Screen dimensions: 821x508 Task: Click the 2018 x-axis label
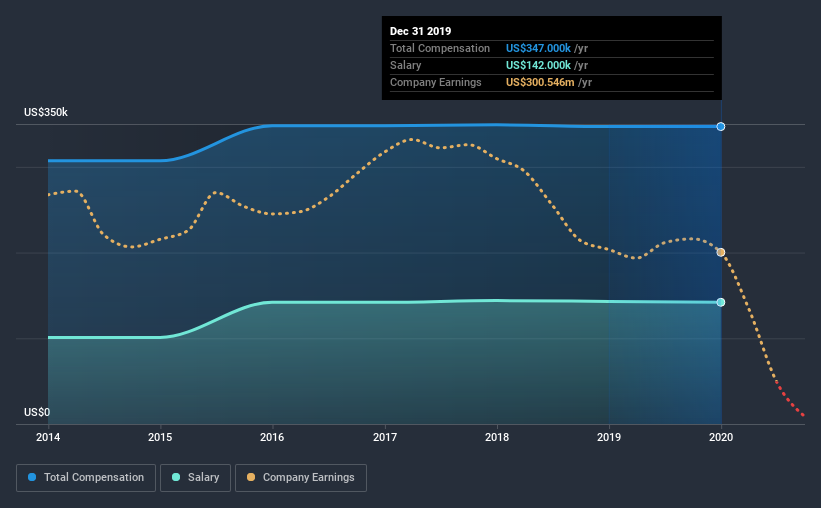(497, 437)
